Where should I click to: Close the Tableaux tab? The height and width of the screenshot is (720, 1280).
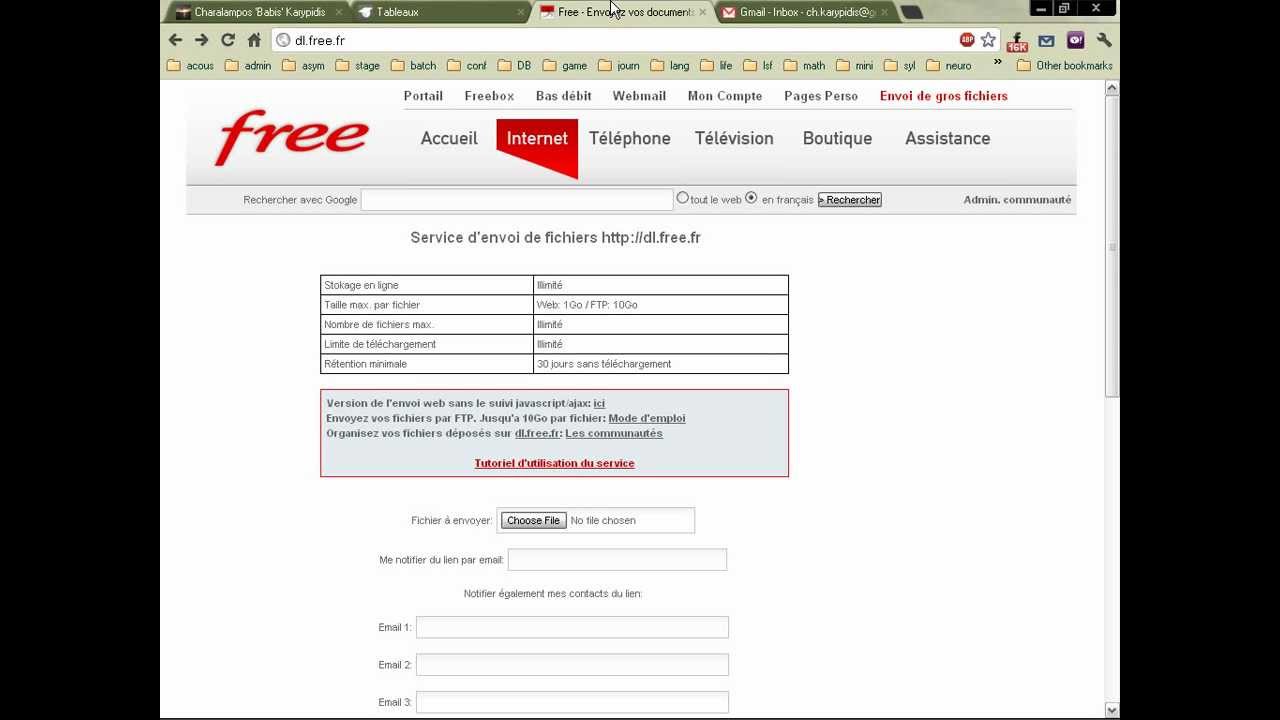pos(521,12)
